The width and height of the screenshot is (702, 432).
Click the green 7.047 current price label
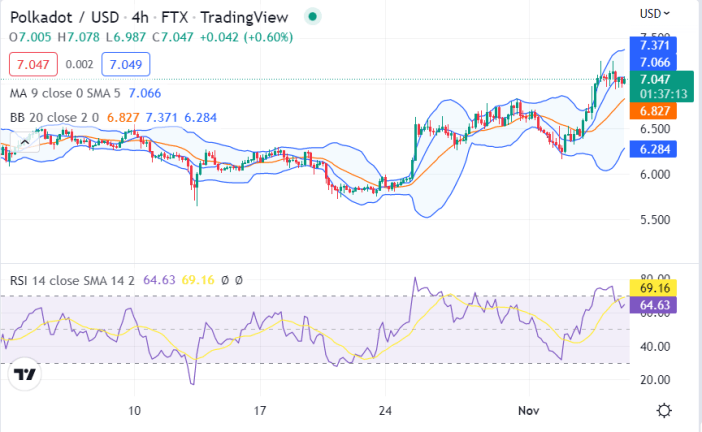[x=655, y=79]
